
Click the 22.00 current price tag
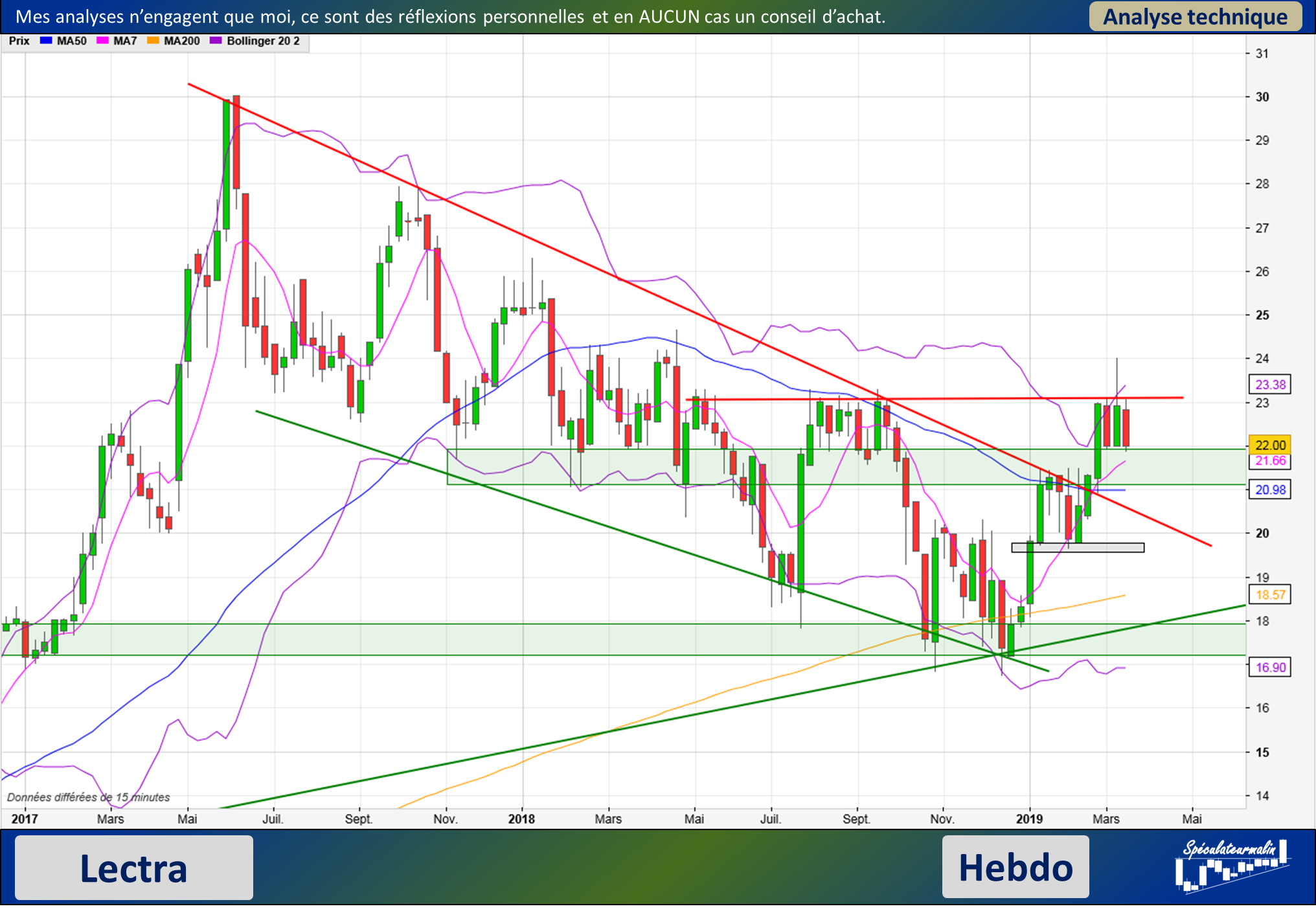pos(1269,445)
